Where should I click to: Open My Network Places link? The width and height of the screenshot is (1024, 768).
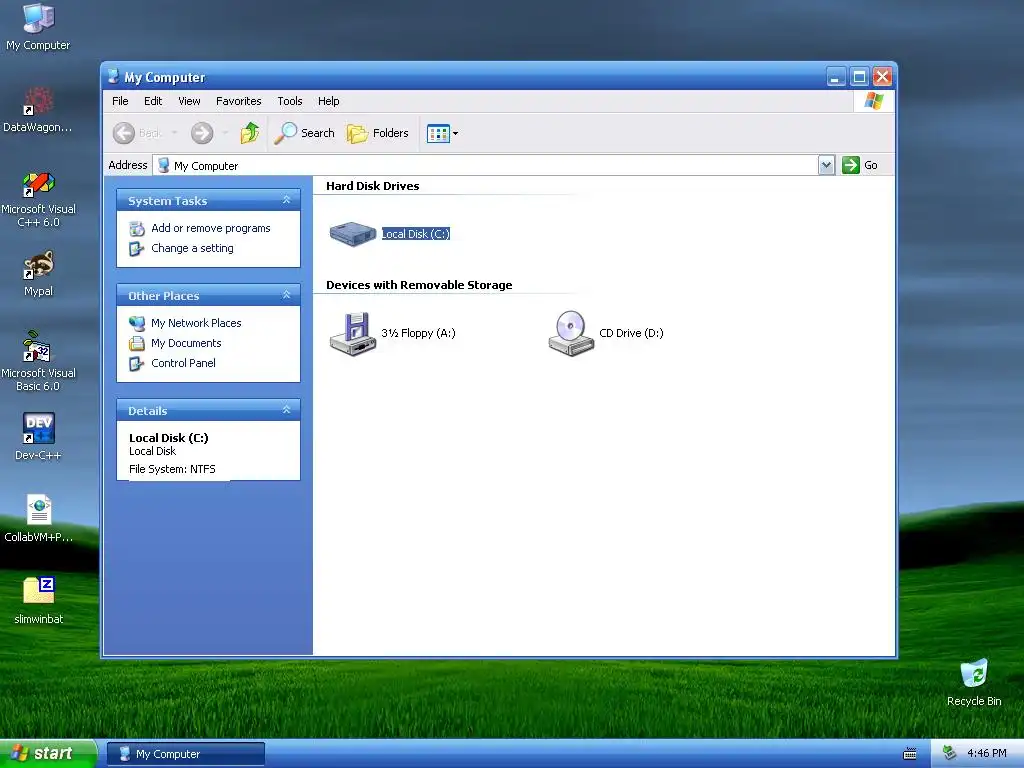pyautogui.click(x=196, y=323)
